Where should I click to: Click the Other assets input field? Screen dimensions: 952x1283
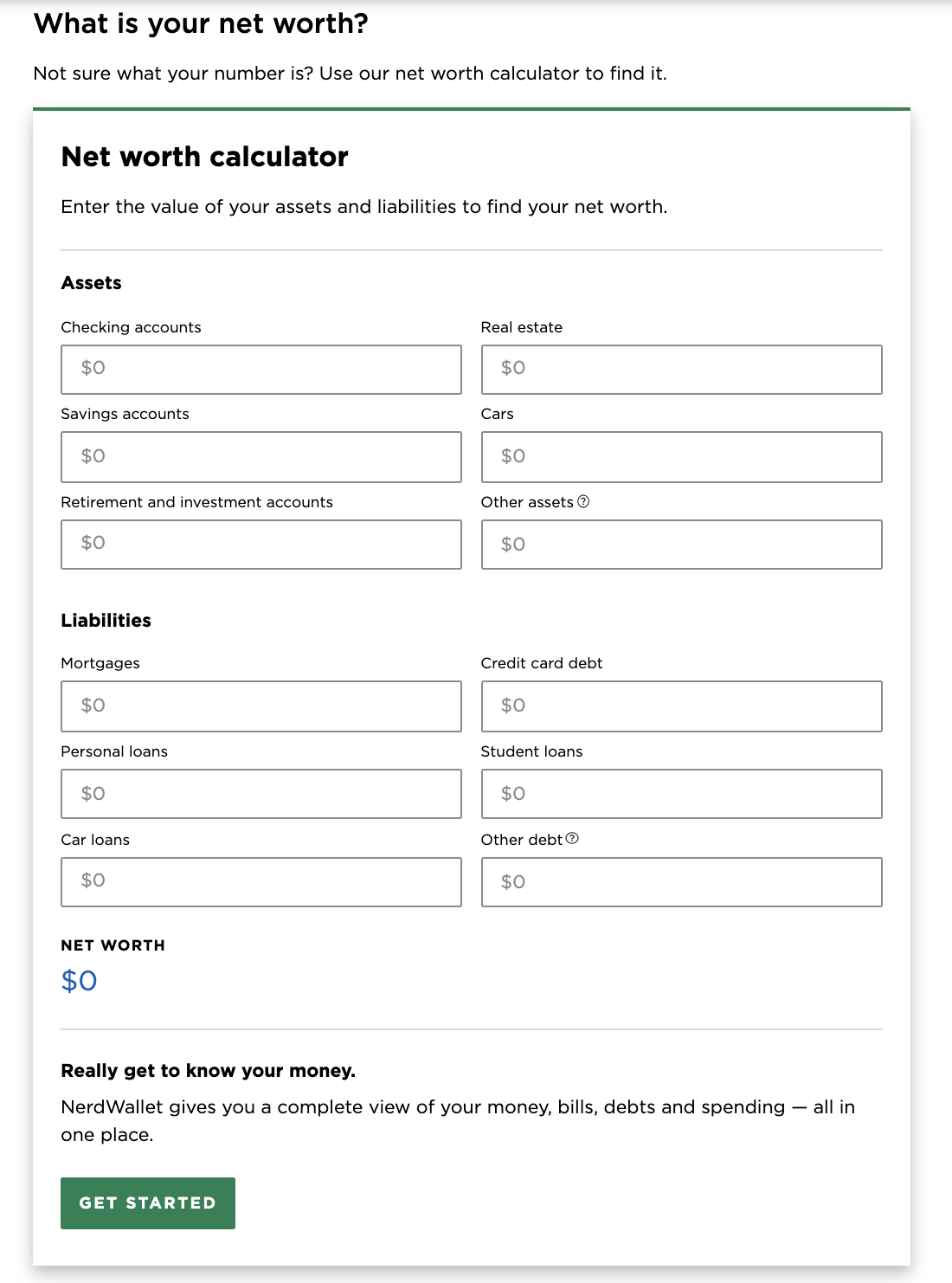pyautogui.click(x=681, y=545)
